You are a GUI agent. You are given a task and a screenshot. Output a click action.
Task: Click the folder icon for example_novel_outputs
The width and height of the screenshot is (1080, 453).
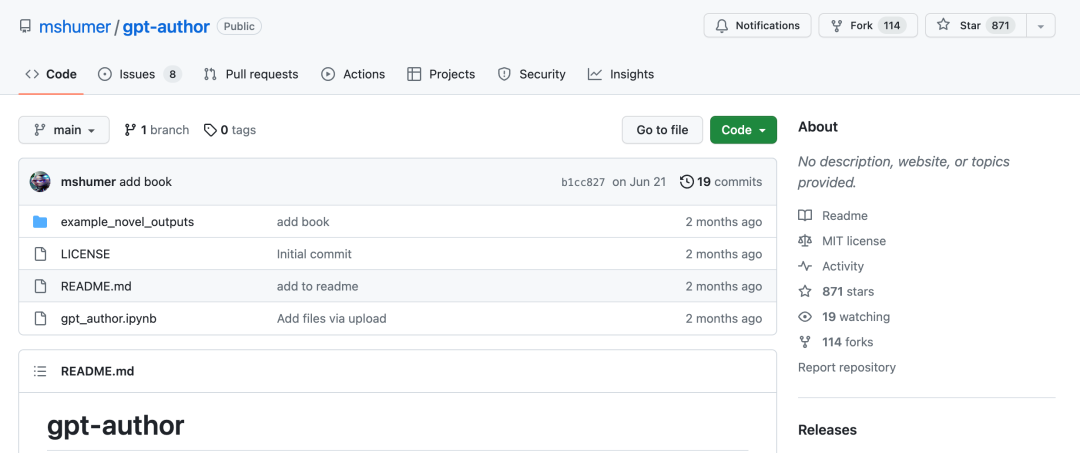click(x=40, y=222)
